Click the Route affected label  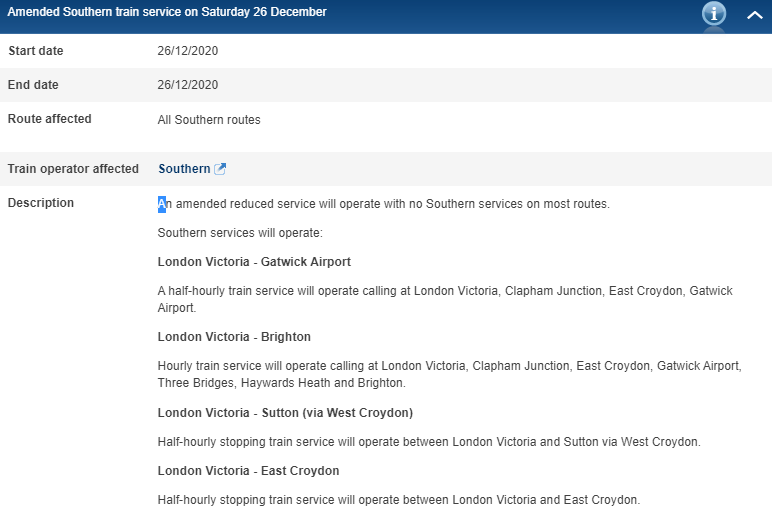point(49,119)
